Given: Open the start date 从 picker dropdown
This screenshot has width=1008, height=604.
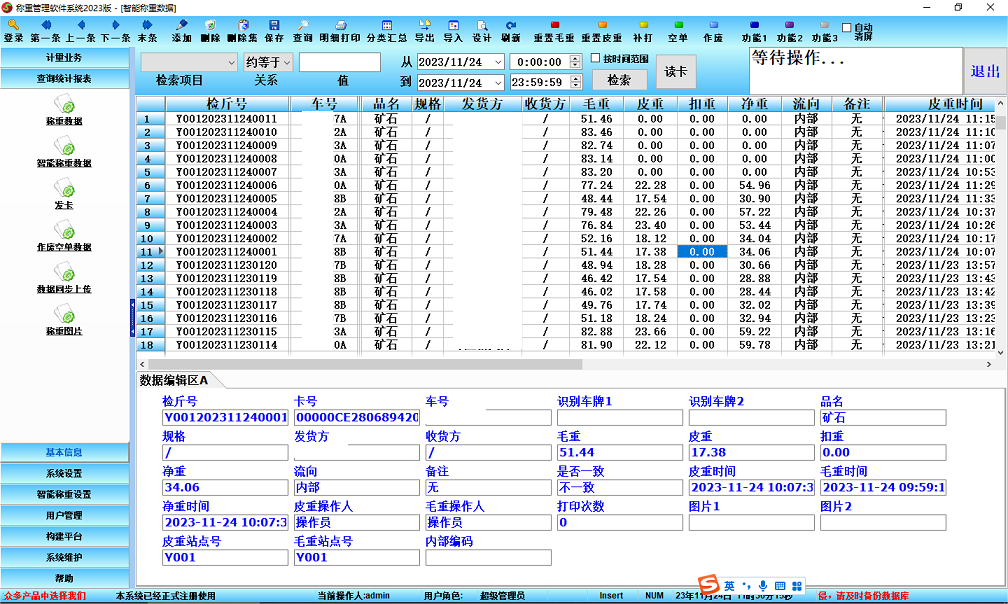Looking at the screenshot, I should tap(500, 62).
